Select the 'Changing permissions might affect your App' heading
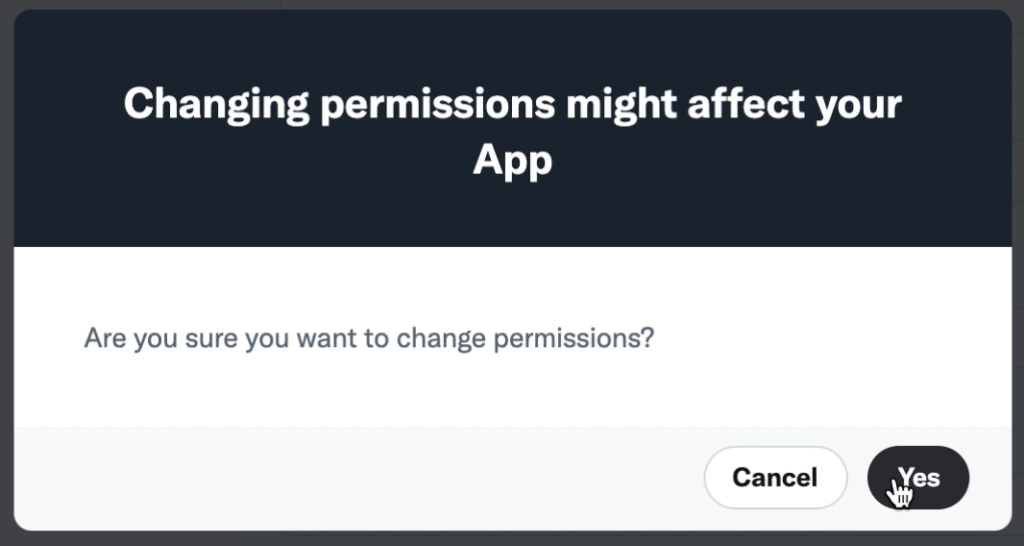 tap(513, 131)
